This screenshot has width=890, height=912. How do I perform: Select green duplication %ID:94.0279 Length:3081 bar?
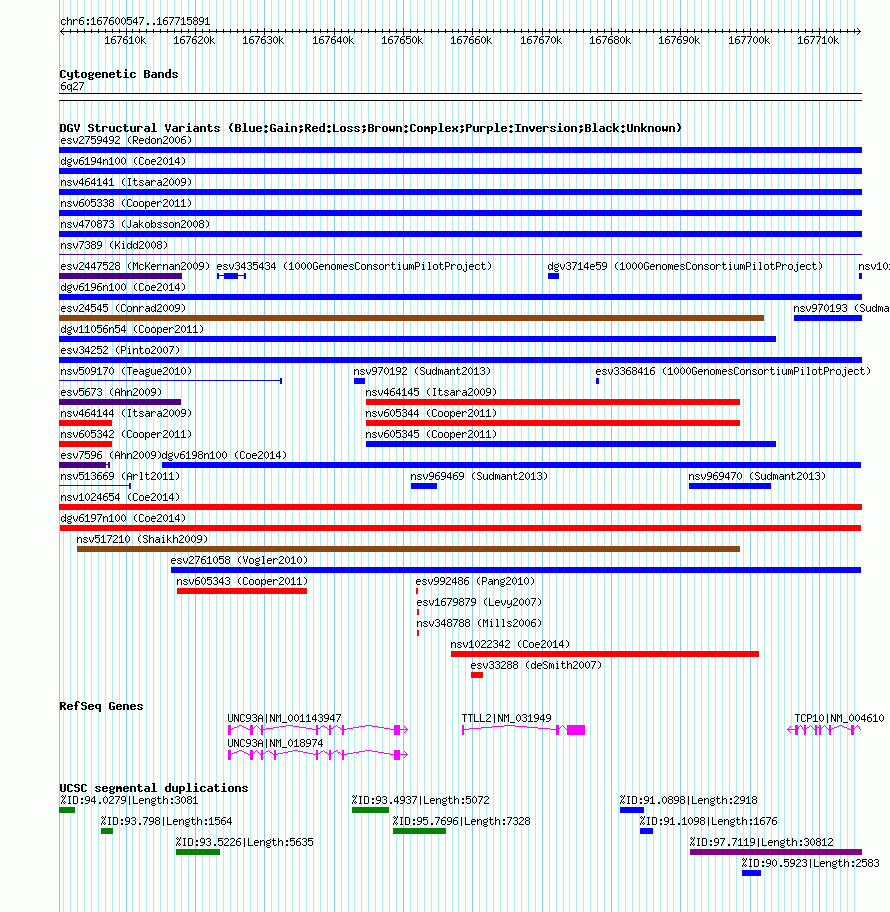pos(67,810)
